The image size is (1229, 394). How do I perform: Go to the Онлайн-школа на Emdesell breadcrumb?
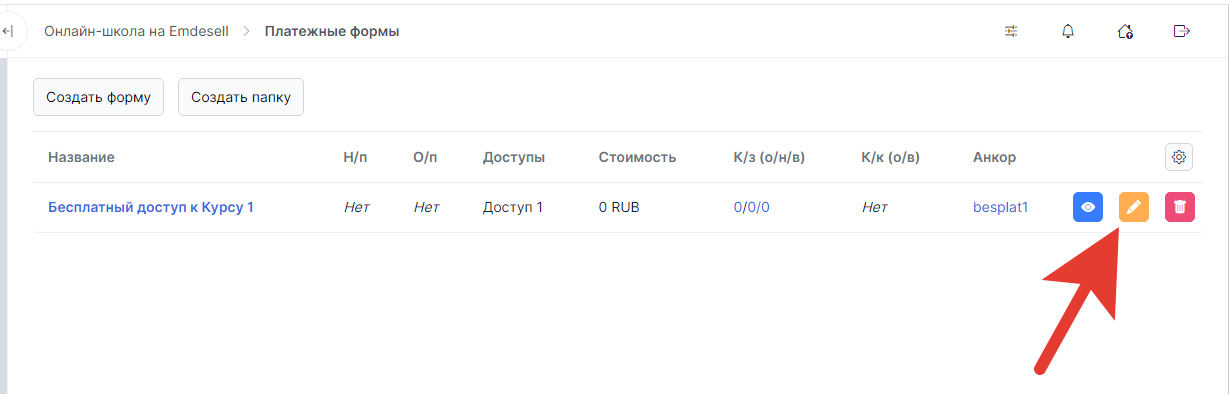pos(136,32)
